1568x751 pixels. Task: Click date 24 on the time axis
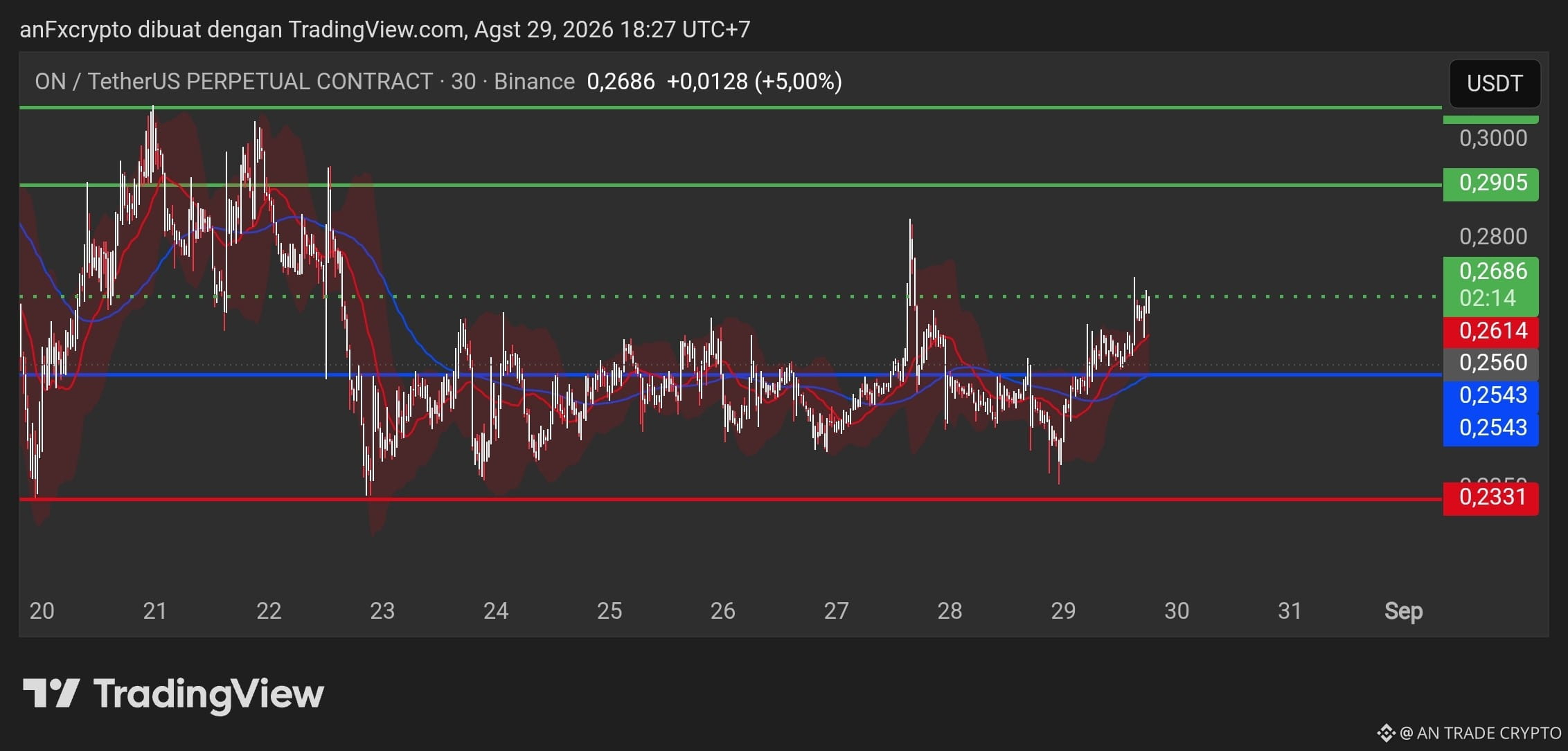496,611
